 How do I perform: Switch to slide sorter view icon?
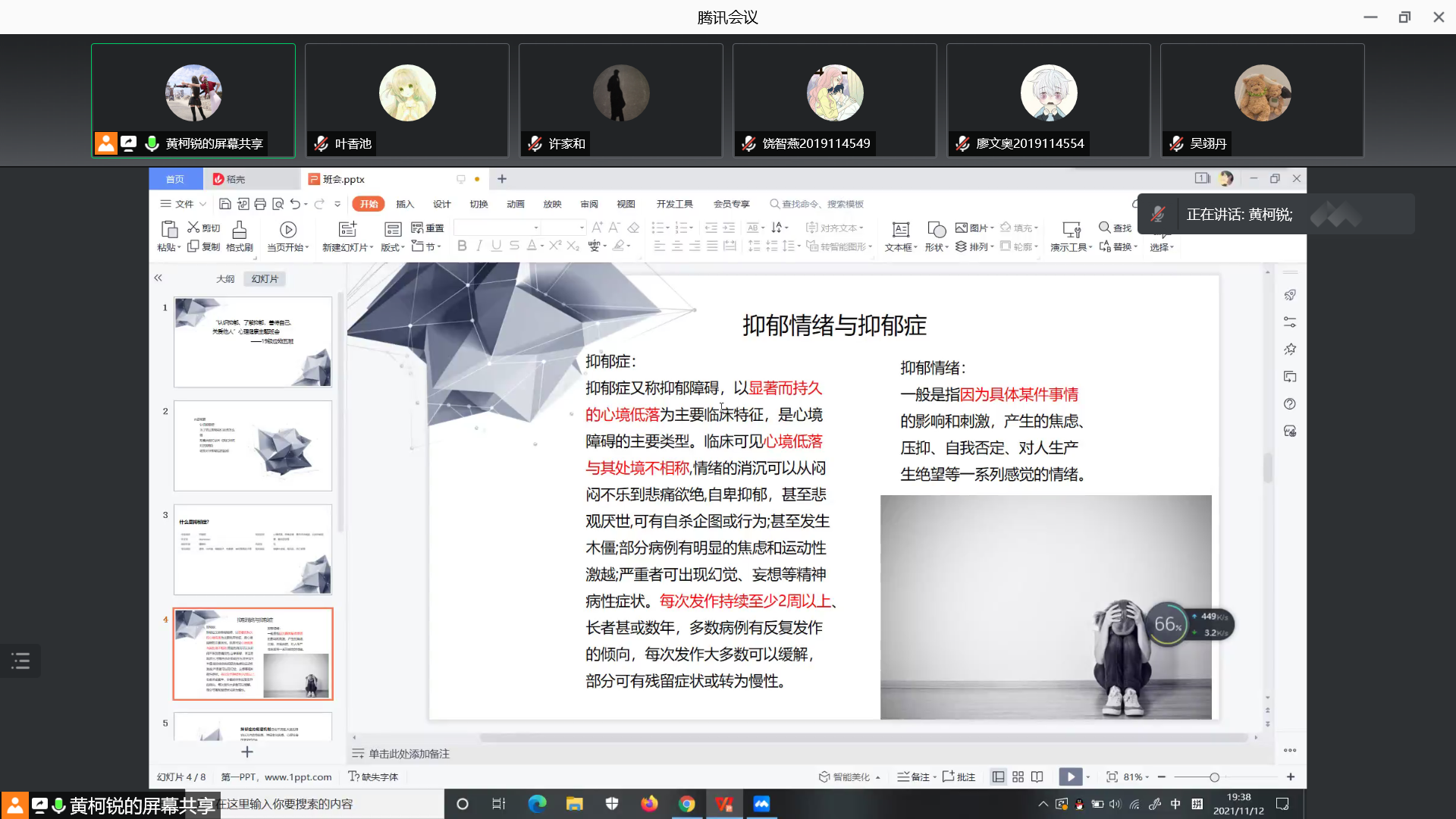1018,777
